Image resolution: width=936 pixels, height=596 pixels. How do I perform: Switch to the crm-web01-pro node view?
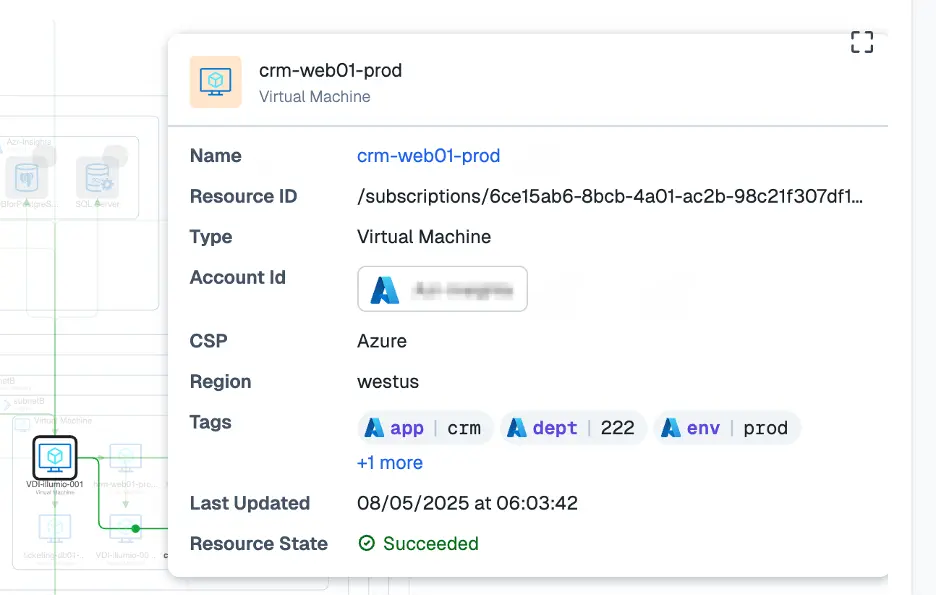(x=125, y=458)
